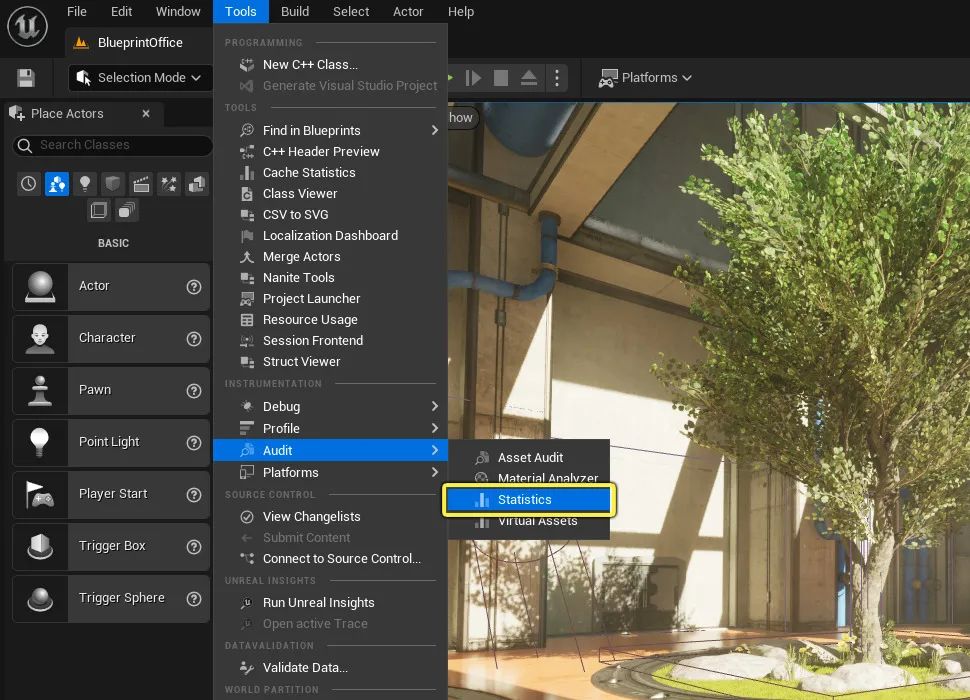Expand Find in Blueprints submenu
970x700 pixels.
(330, 130)
